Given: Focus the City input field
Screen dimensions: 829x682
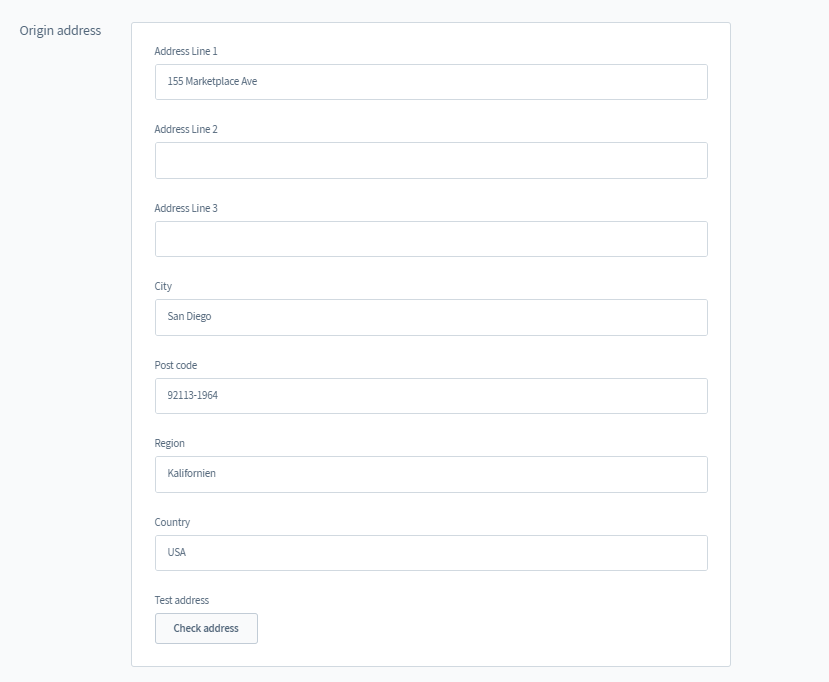Looking at the screenshot, I should [431, 317].
